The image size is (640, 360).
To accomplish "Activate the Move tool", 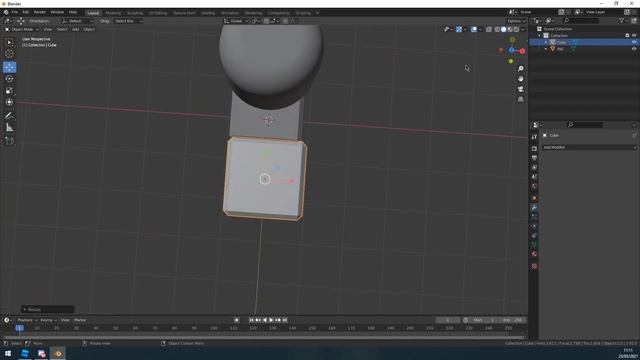I will pyautogui.click(x=9, y=67).
